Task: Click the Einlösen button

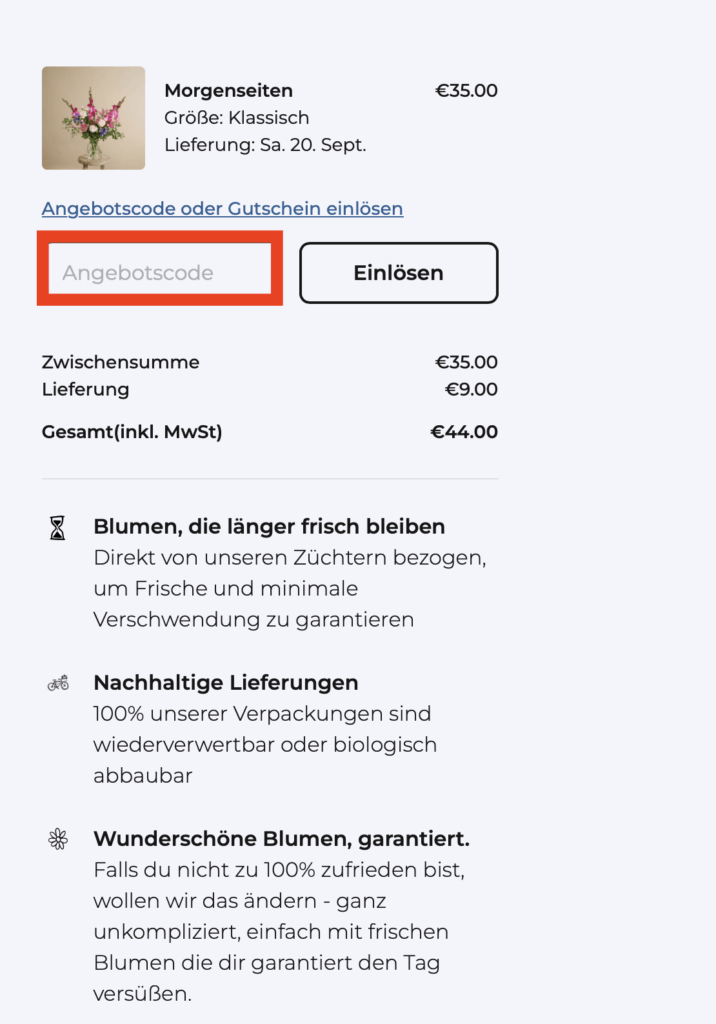Action: coord(399,273)
